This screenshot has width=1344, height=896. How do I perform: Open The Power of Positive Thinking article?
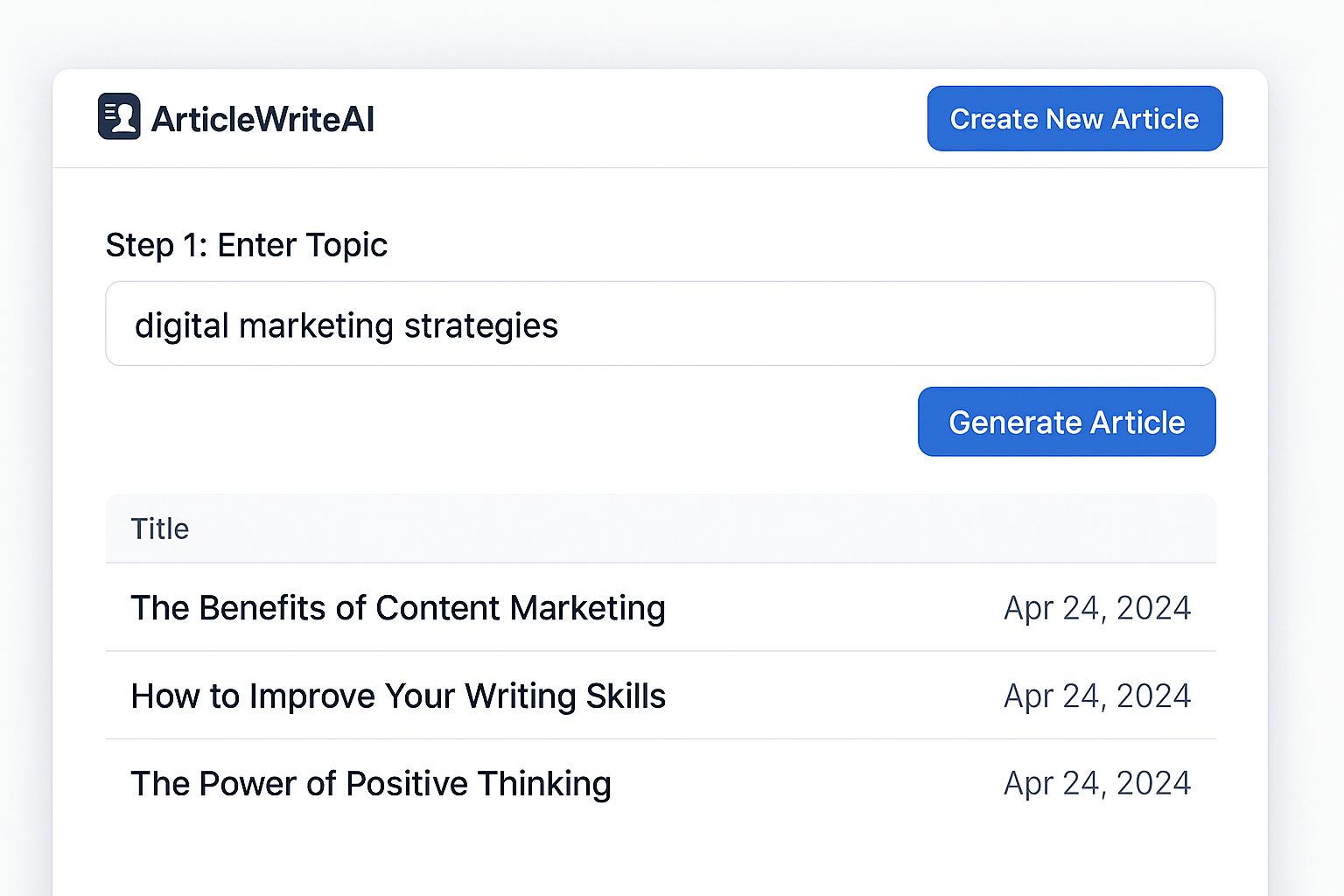coord(371,784)
